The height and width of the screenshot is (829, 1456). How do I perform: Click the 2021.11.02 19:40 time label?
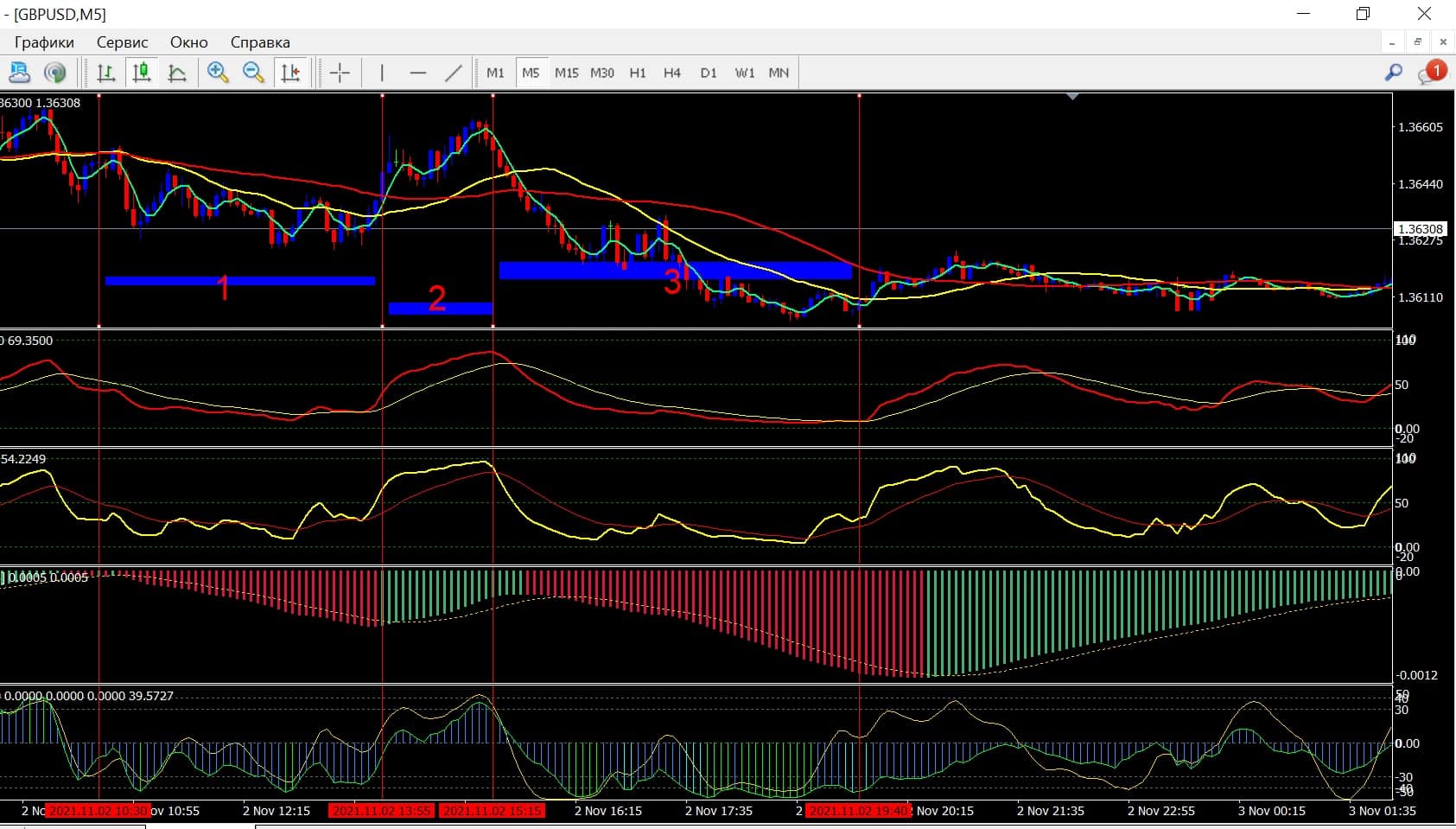[859, 811]
